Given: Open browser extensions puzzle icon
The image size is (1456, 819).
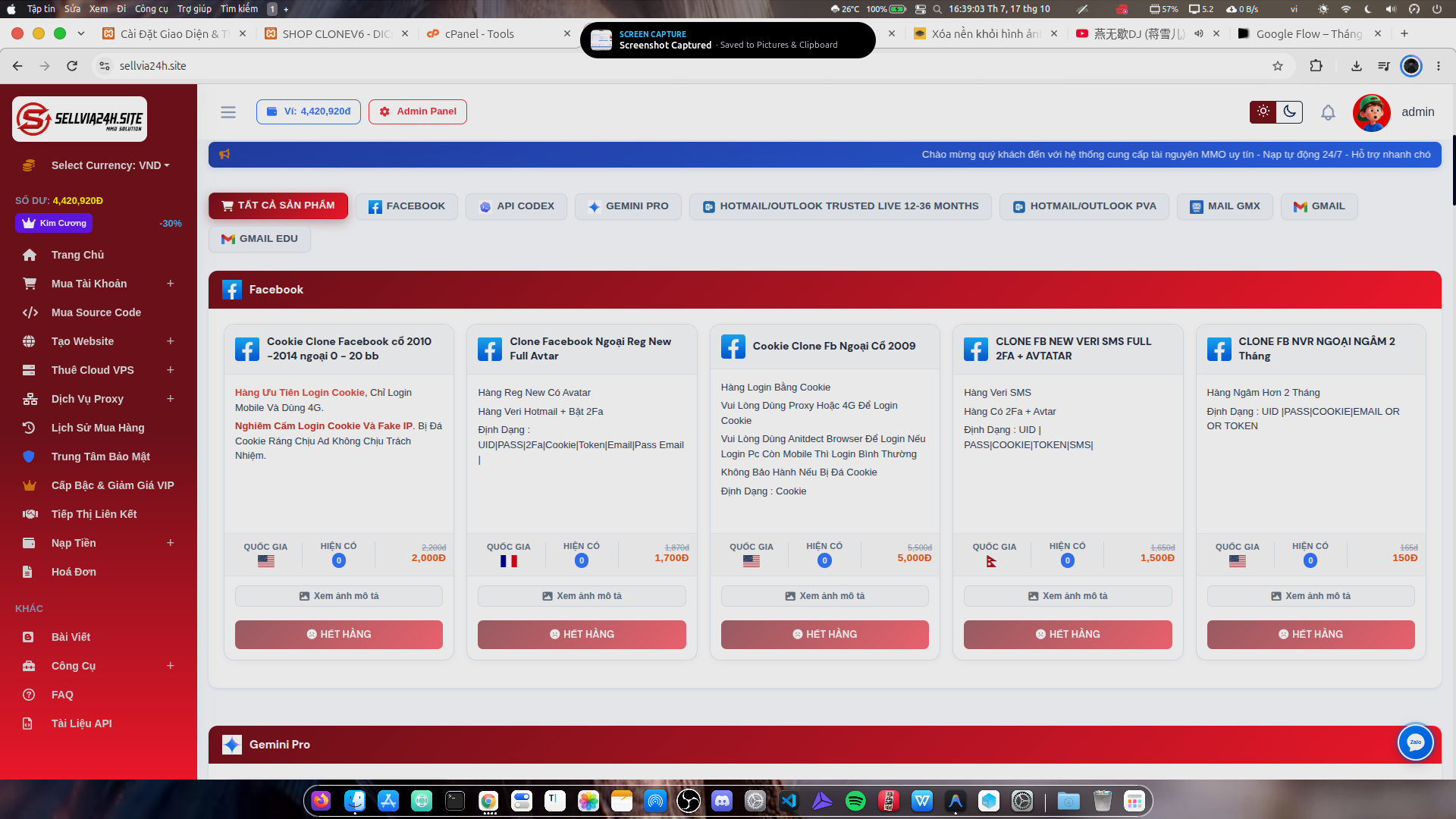Looking at the screenshot, I should coord(1316,66).
